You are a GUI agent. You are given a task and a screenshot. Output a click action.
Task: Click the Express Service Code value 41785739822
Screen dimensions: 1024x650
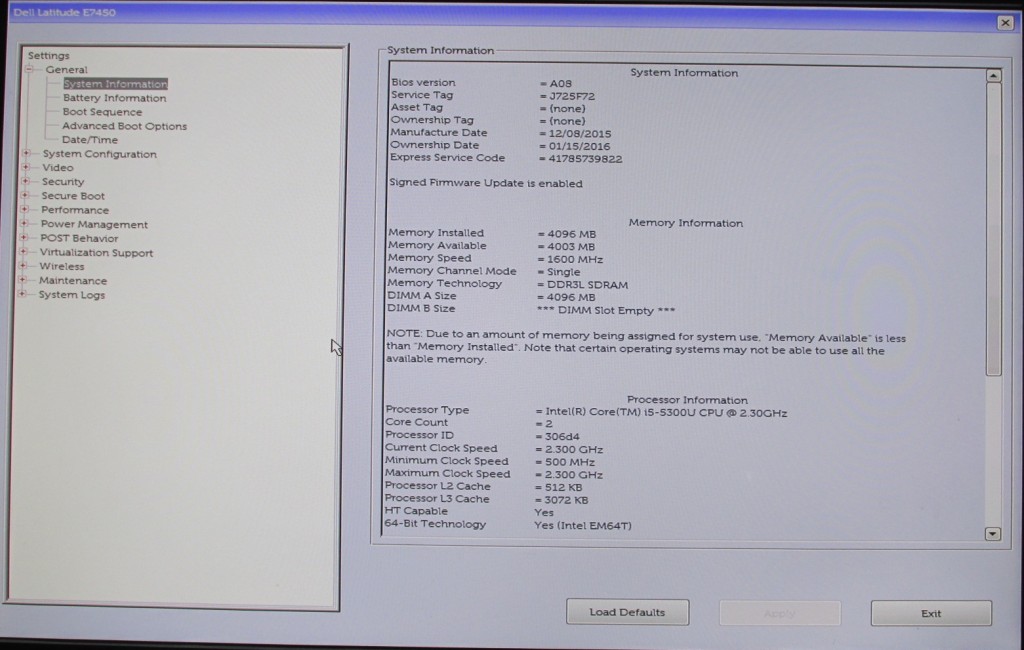tap(585, 159)
